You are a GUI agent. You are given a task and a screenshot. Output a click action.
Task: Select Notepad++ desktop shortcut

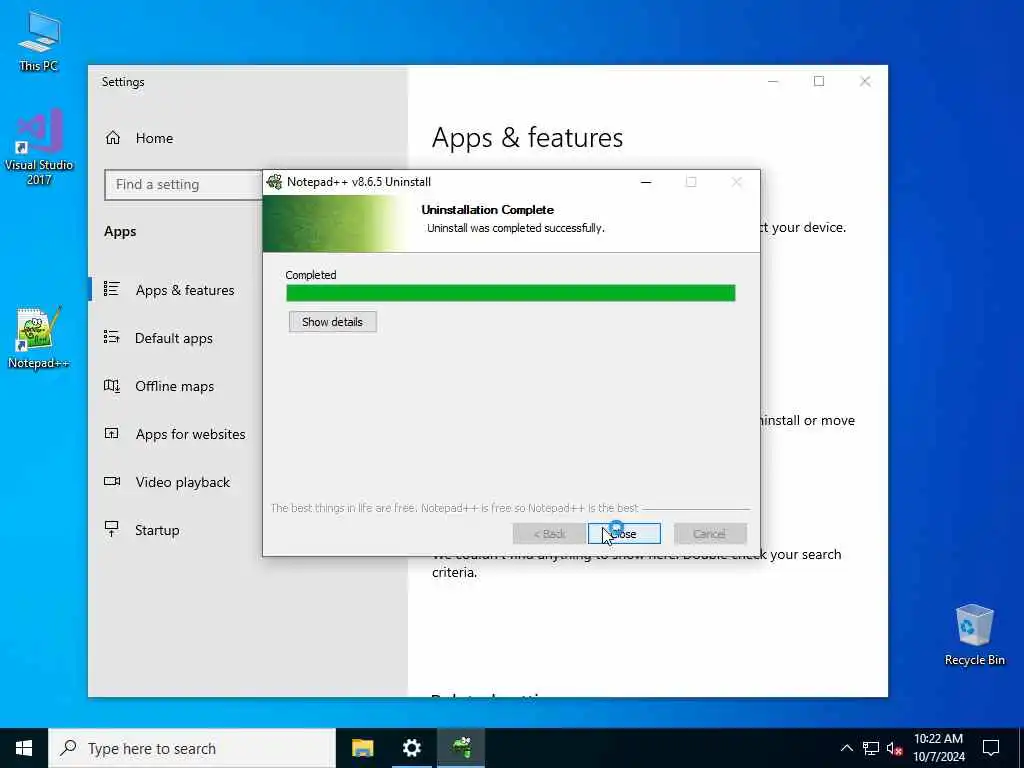pos(38,338)
